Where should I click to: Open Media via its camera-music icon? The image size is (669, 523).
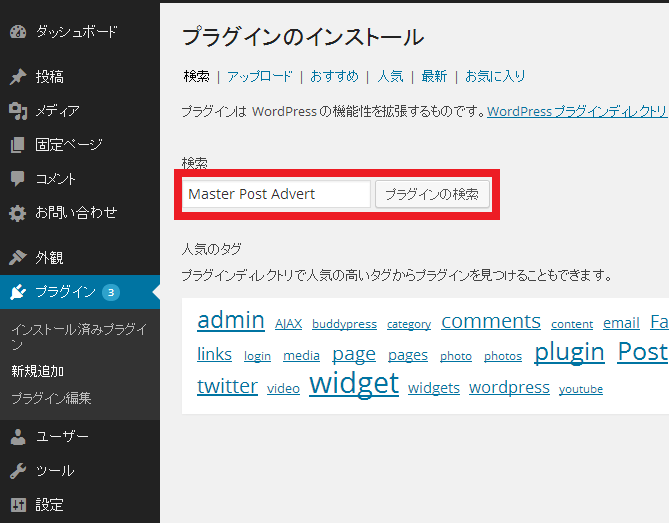click(x=17, y=111)
